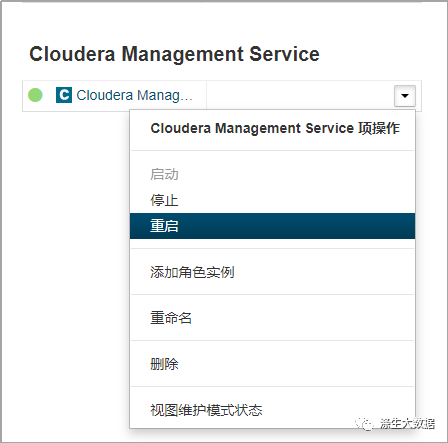Click the "Cloudera Management Service" page heading
The image size is (448, 443).
(174, 54)
